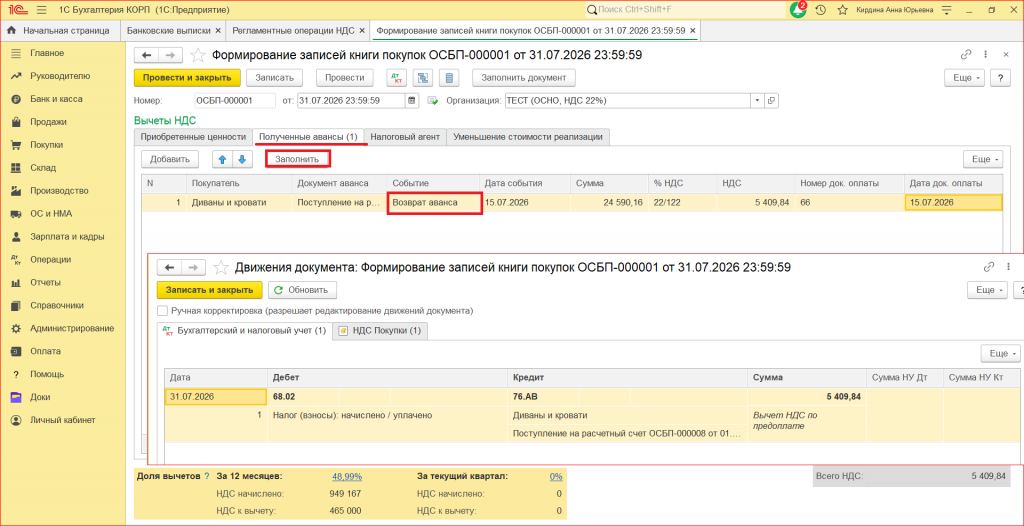1024x526 pixels.
Task: Click the Номер field ОСБП-000001
Action: pyautogui.click(x=235, y=101)
